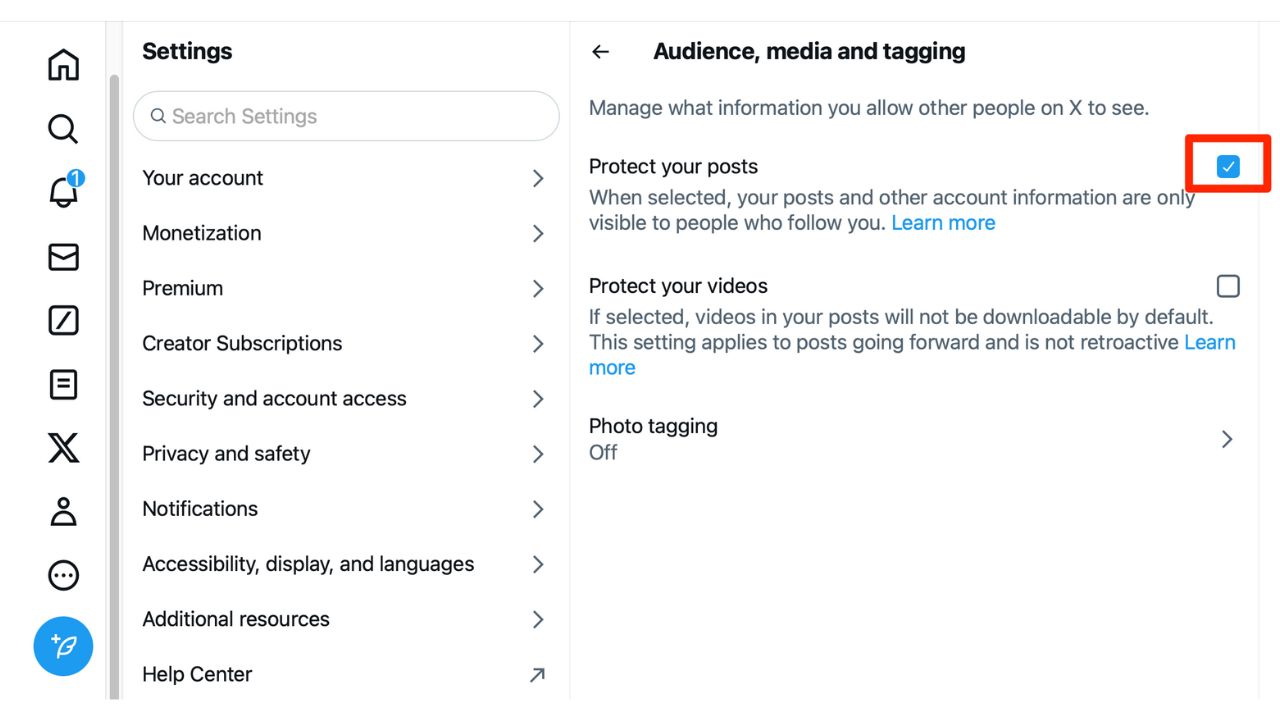The width and height of the screenshot is (1280, 720).
Task: Uncheck the Protect your posts checkbox
Action: 1228,167
